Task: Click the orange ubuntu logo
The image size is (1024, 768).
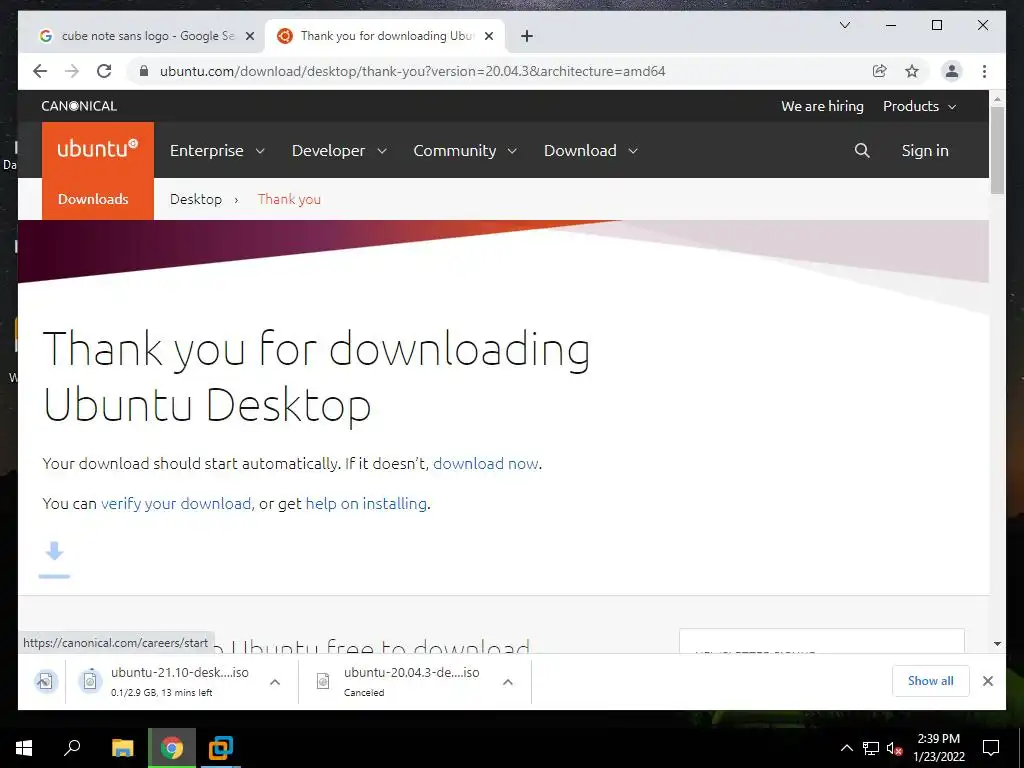Action: click(98, 150)
